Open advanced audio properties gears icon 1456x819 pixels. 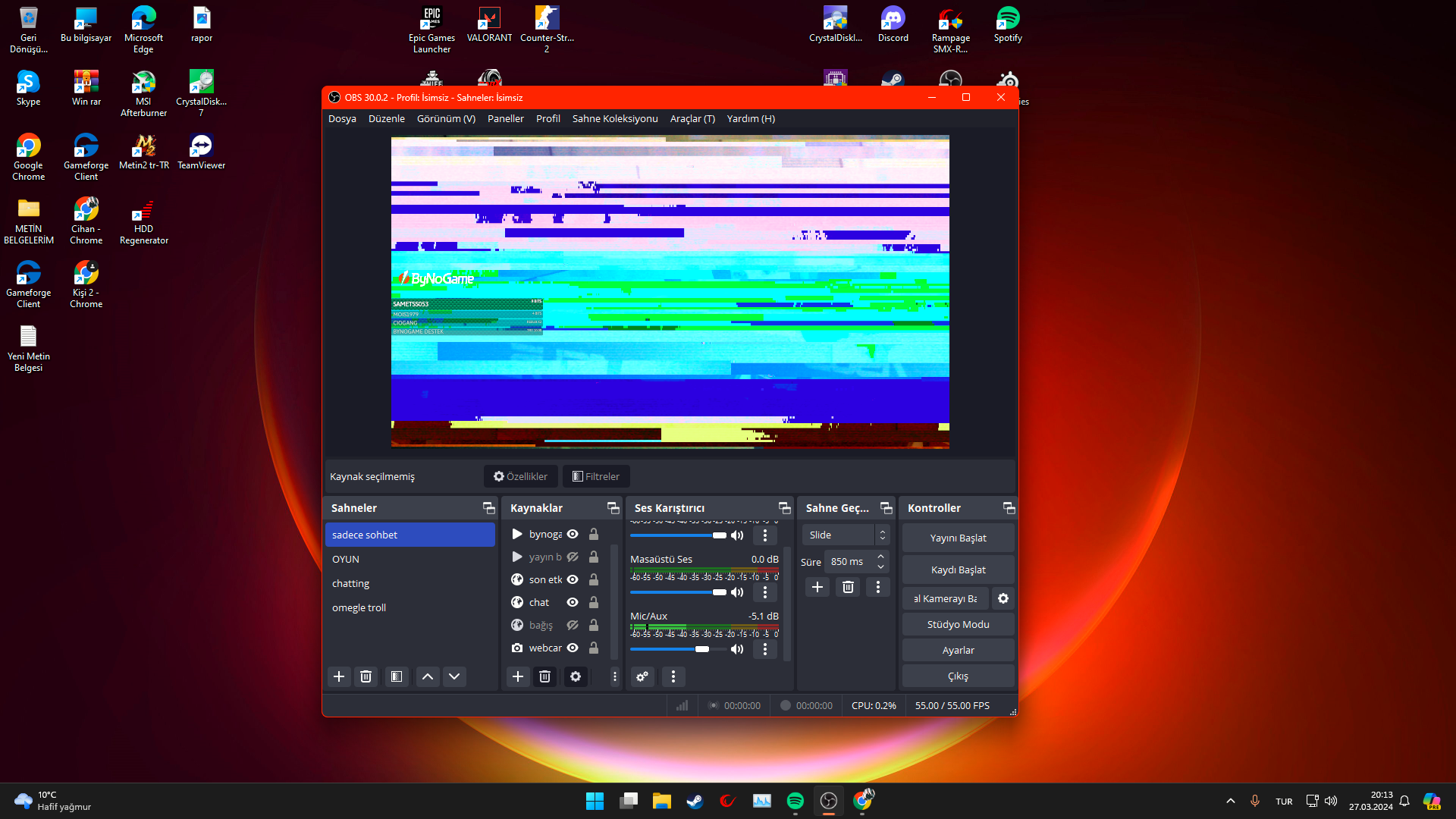coord(642,676)
